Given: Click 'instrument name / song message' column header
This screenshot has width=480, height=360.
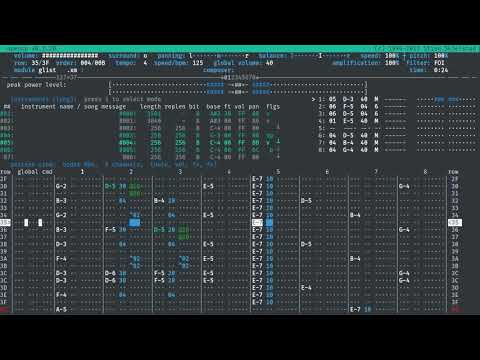Looking at the screenshot, I should (x=73, y=107).
